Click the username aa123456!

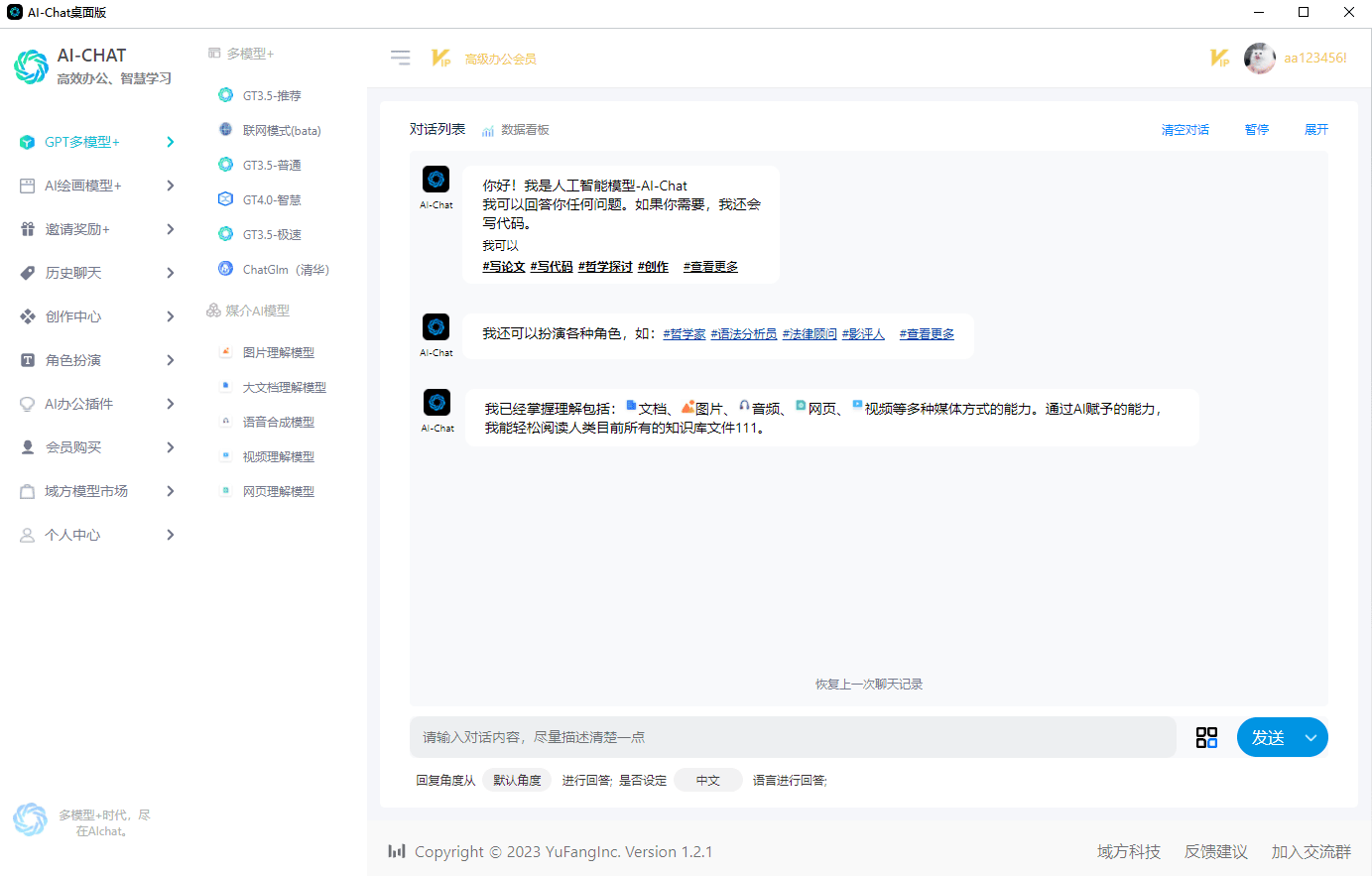pos(1315,59)
